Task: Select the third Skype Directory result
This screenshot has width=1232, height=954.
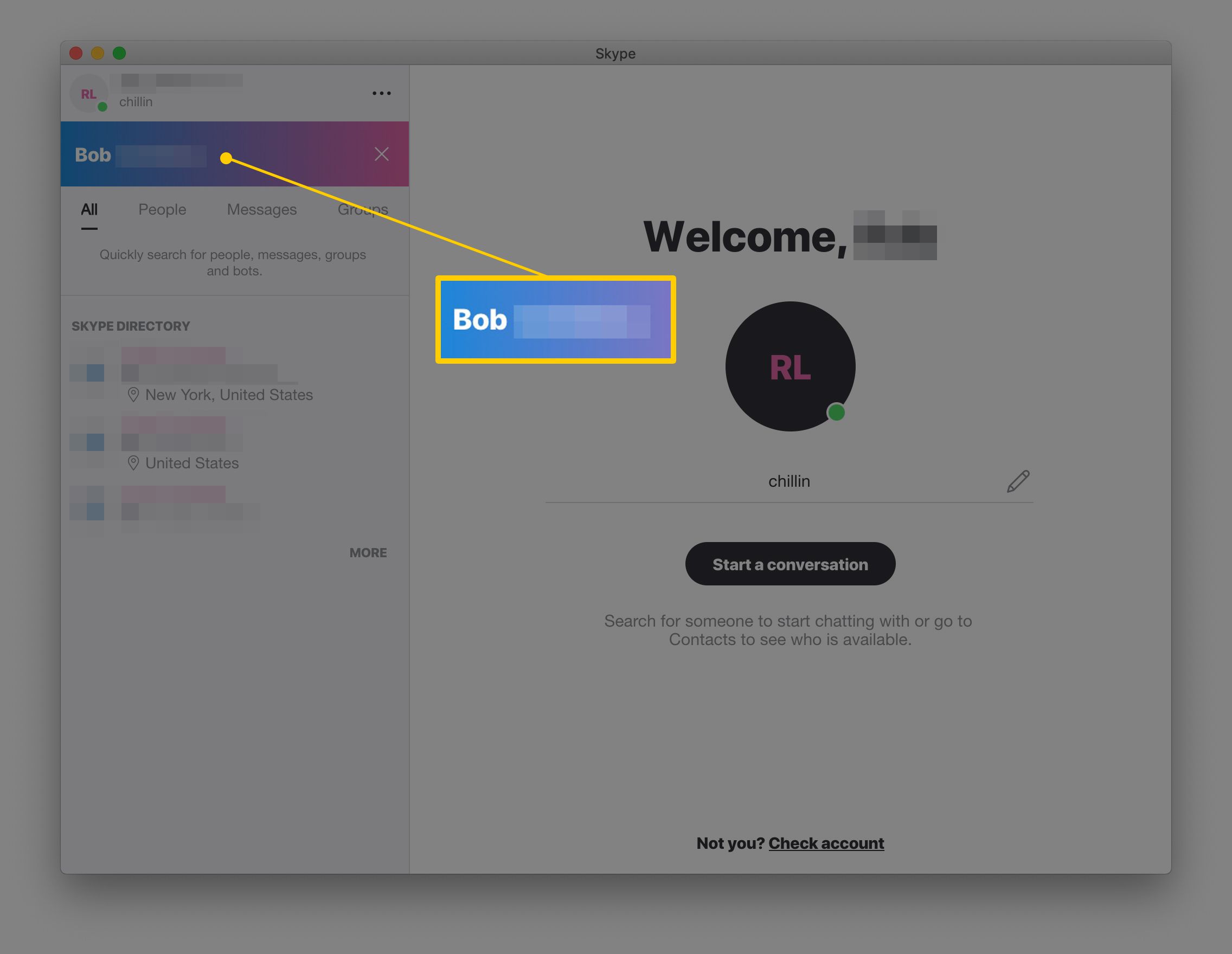Action: click(235, 509)
